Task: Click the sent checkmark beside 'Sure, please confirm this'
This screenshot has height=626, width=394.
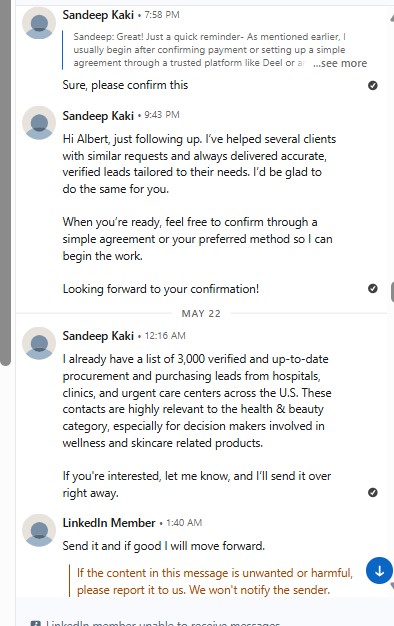Action: (373, 85)
